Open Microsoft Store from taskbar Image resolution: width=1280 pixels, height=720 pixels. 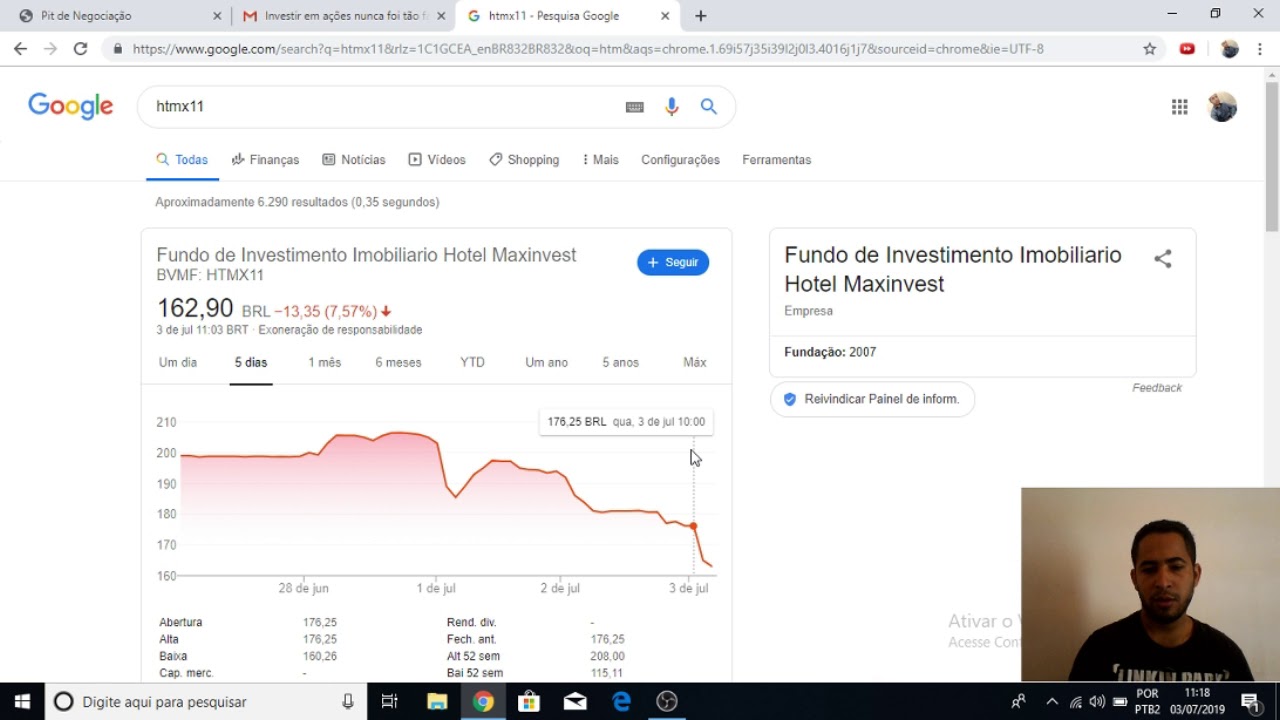pos(529,701)
